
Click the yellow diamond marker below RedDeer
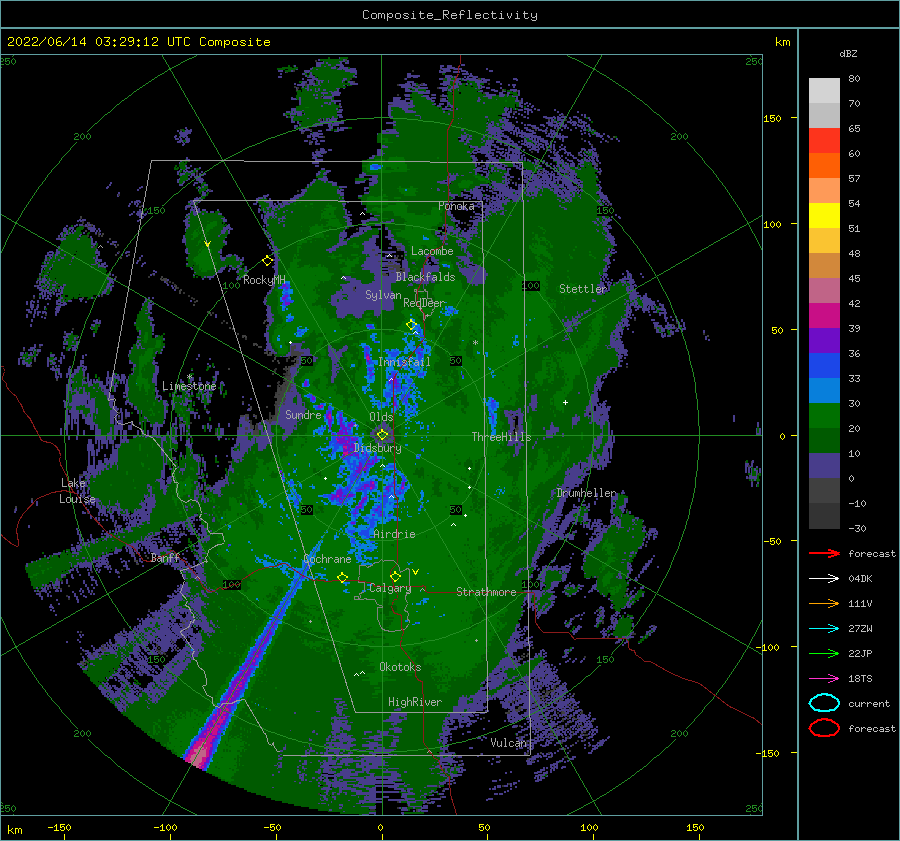[x=411, y=325]
